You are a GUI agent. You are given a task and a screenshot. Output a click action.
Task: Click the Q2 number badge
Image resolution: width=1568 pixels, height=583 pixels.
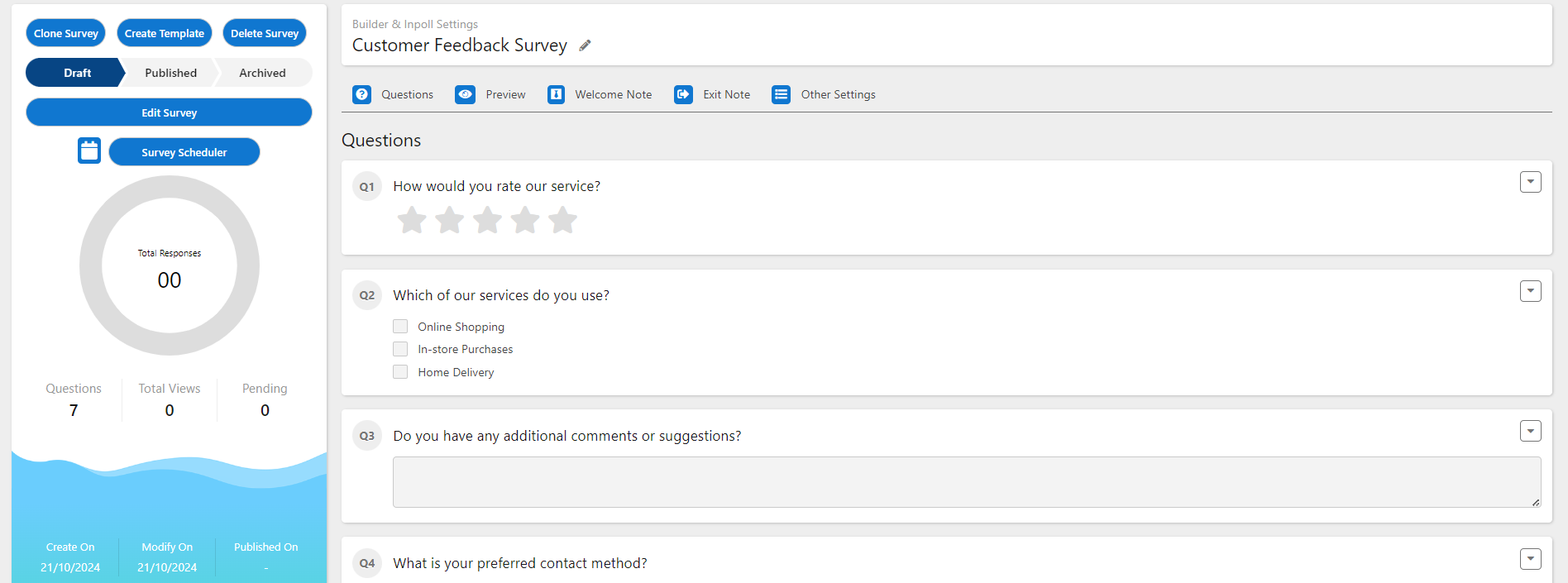pos(367,295)
